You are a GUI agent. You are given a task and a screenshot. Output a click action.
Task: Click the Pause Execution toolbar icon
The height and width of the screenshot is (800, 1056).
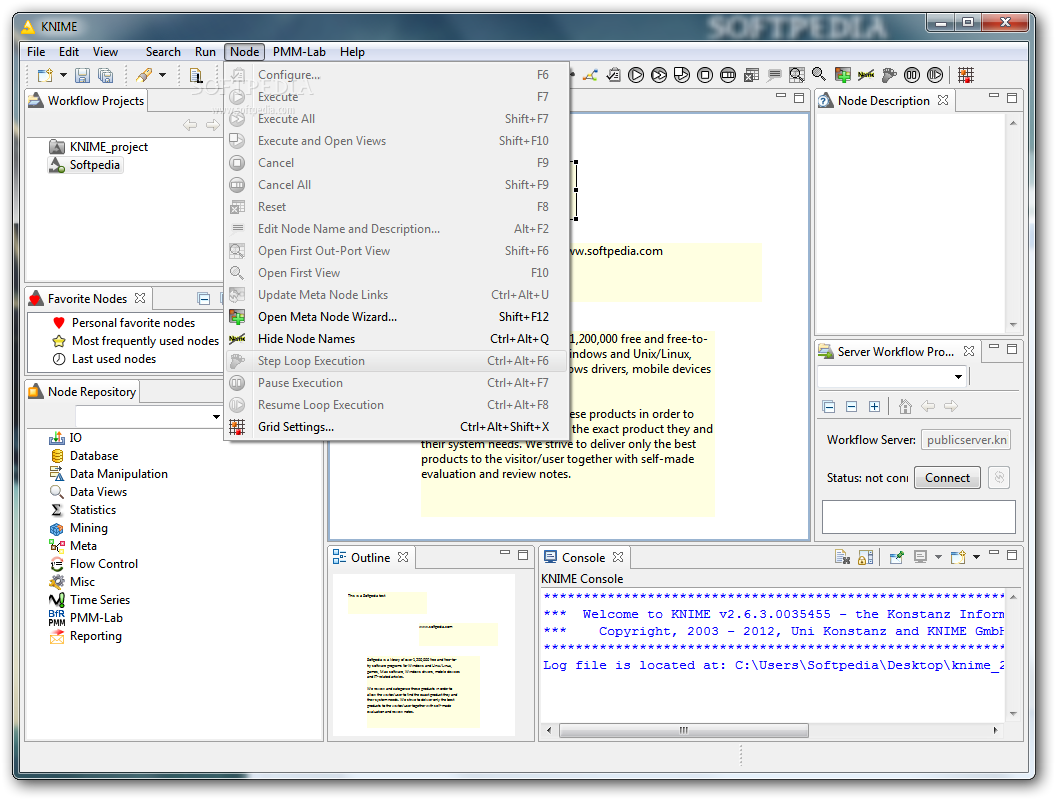coord(912,75)
